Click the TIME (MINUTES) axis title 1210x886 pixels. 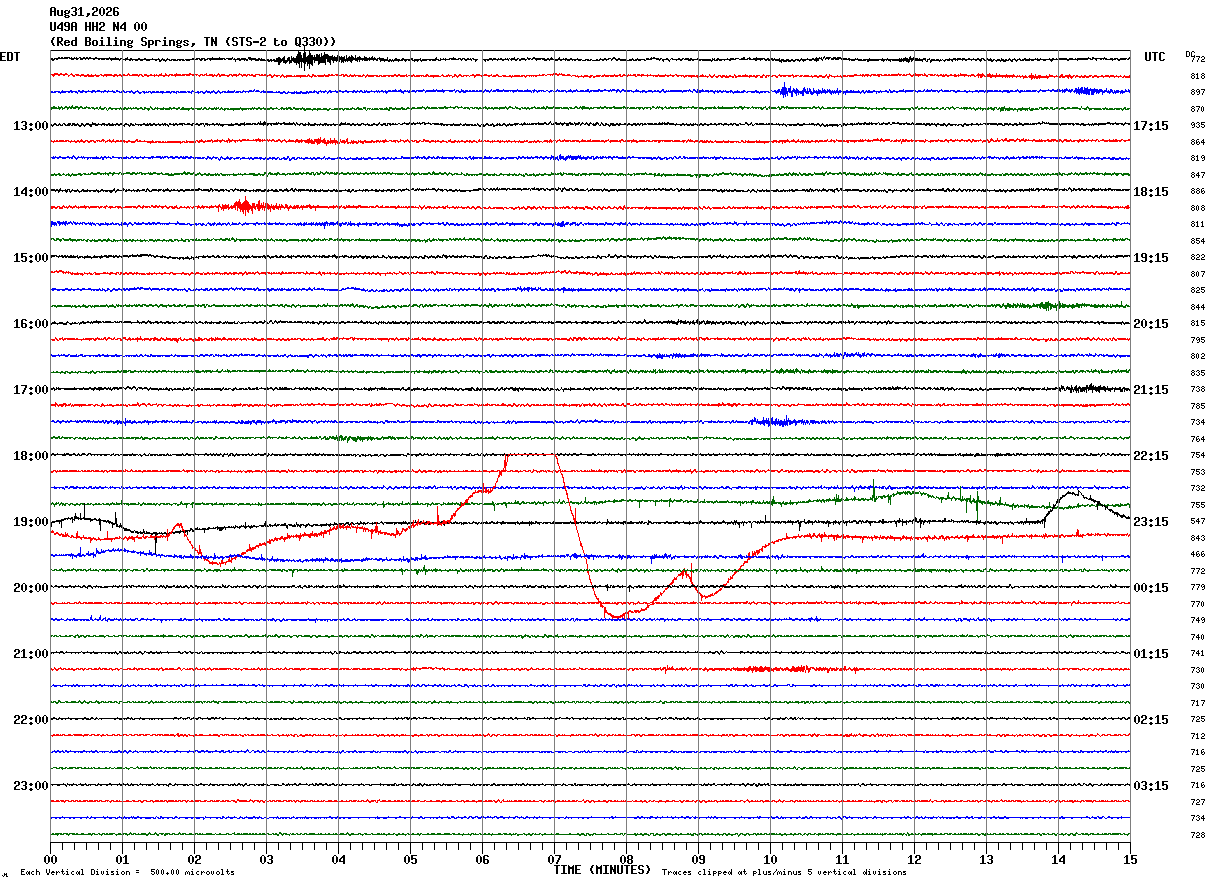point(602,870)
